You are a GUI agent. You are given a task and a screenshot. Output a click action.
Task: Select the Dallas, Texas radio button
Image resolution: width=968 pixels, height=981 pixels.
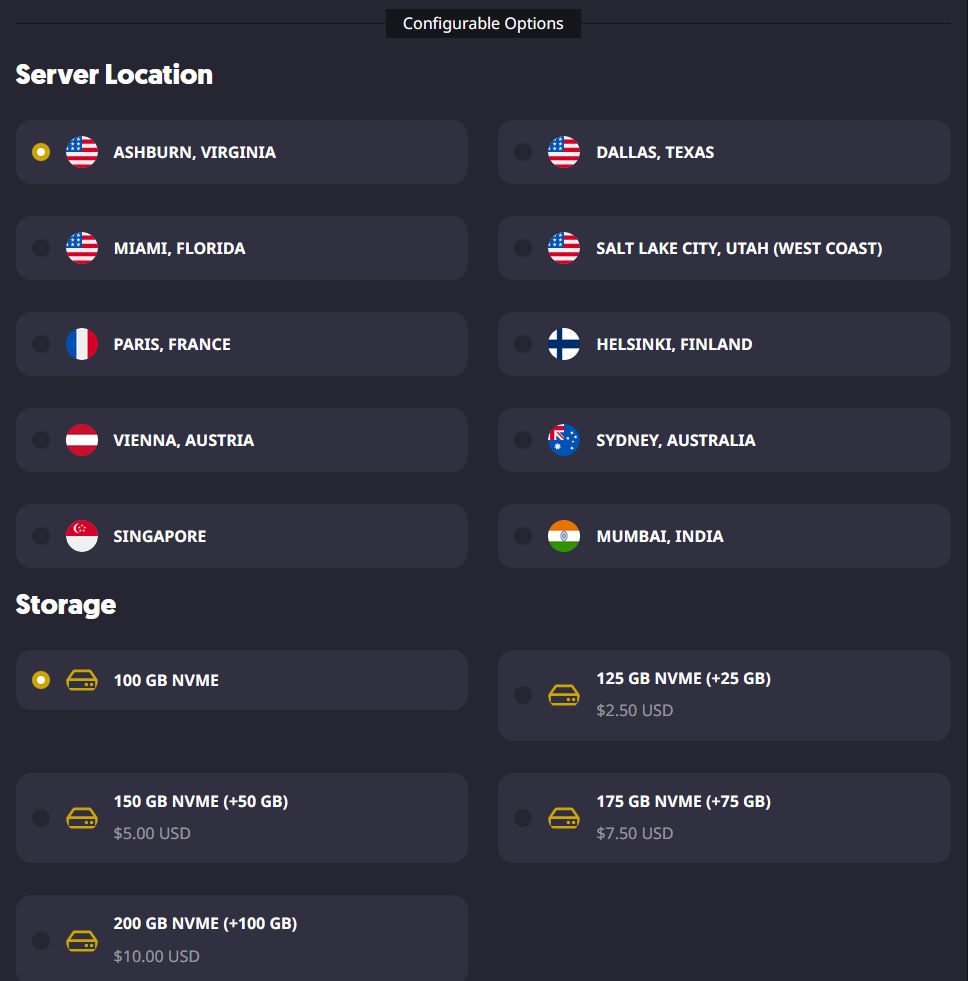[x=523, y=152]
